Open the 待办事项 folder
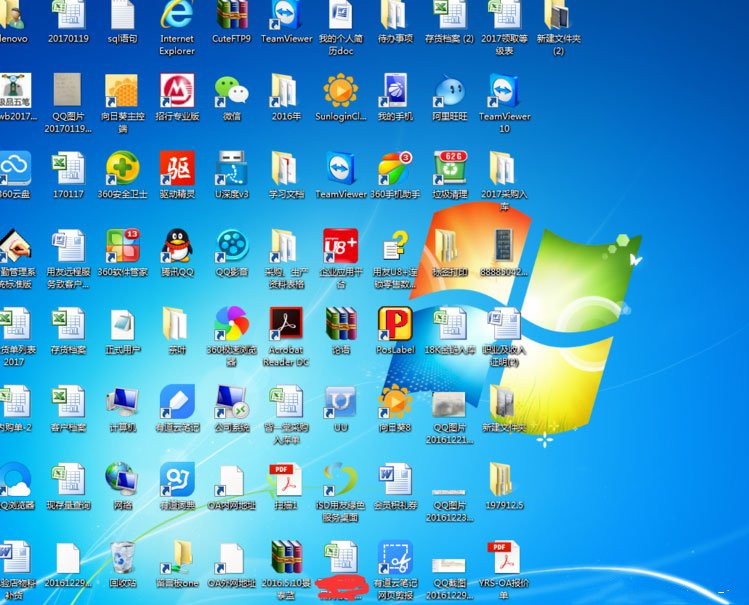The height and width of the screenshot is (605, 749). click(395, 22)
